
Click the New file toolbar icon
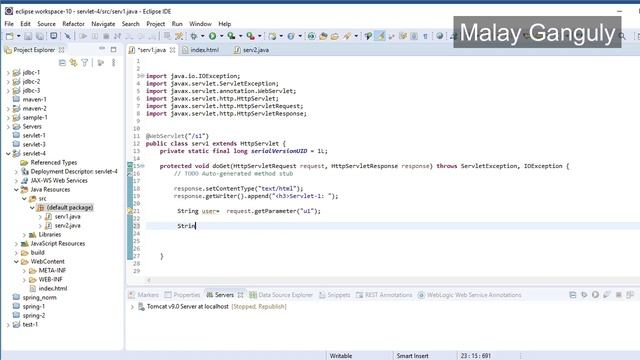(9, 36)
